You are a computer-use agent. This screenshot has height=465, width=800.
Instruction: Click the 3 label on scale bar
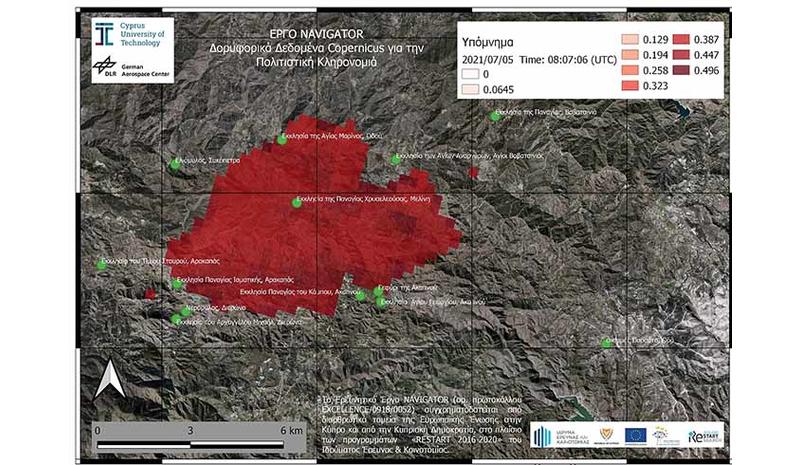point(190,430)
